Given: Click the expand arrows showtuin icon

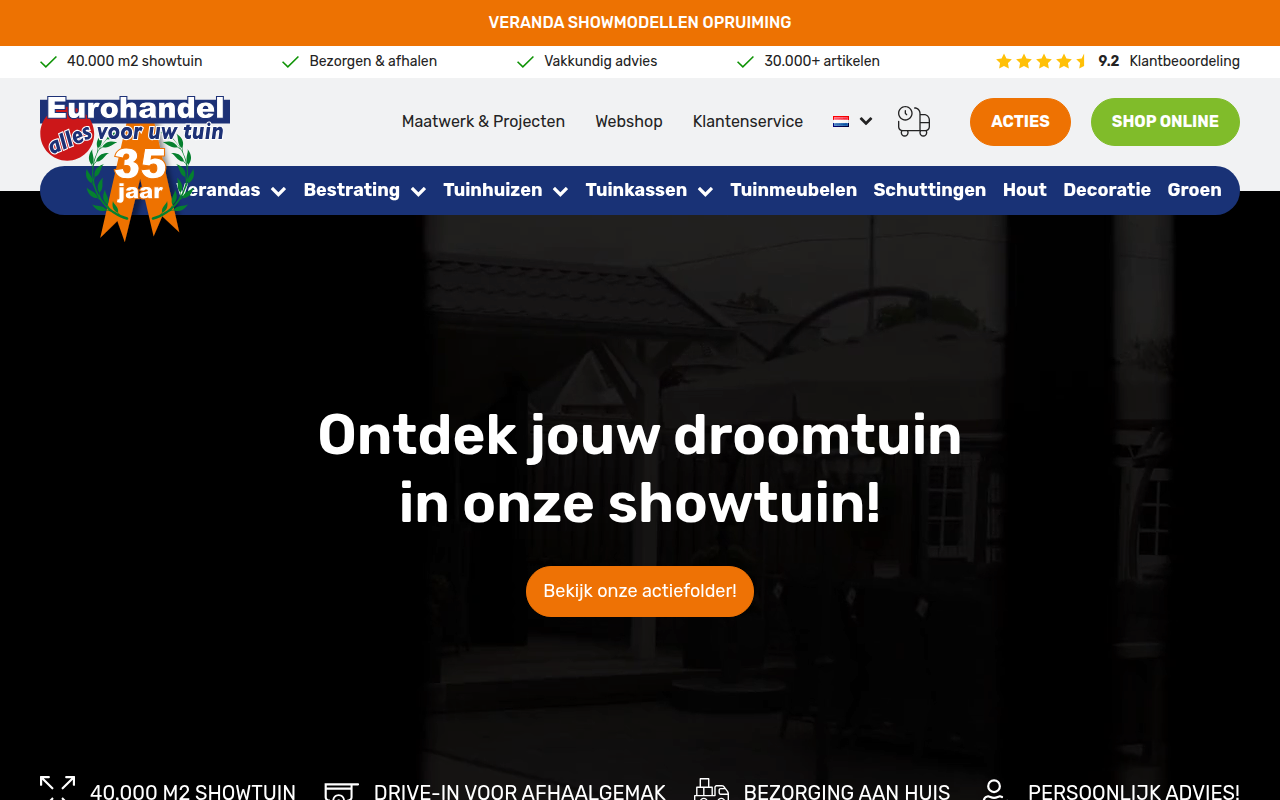Looking at the screenshot, I should click(57, 789).
